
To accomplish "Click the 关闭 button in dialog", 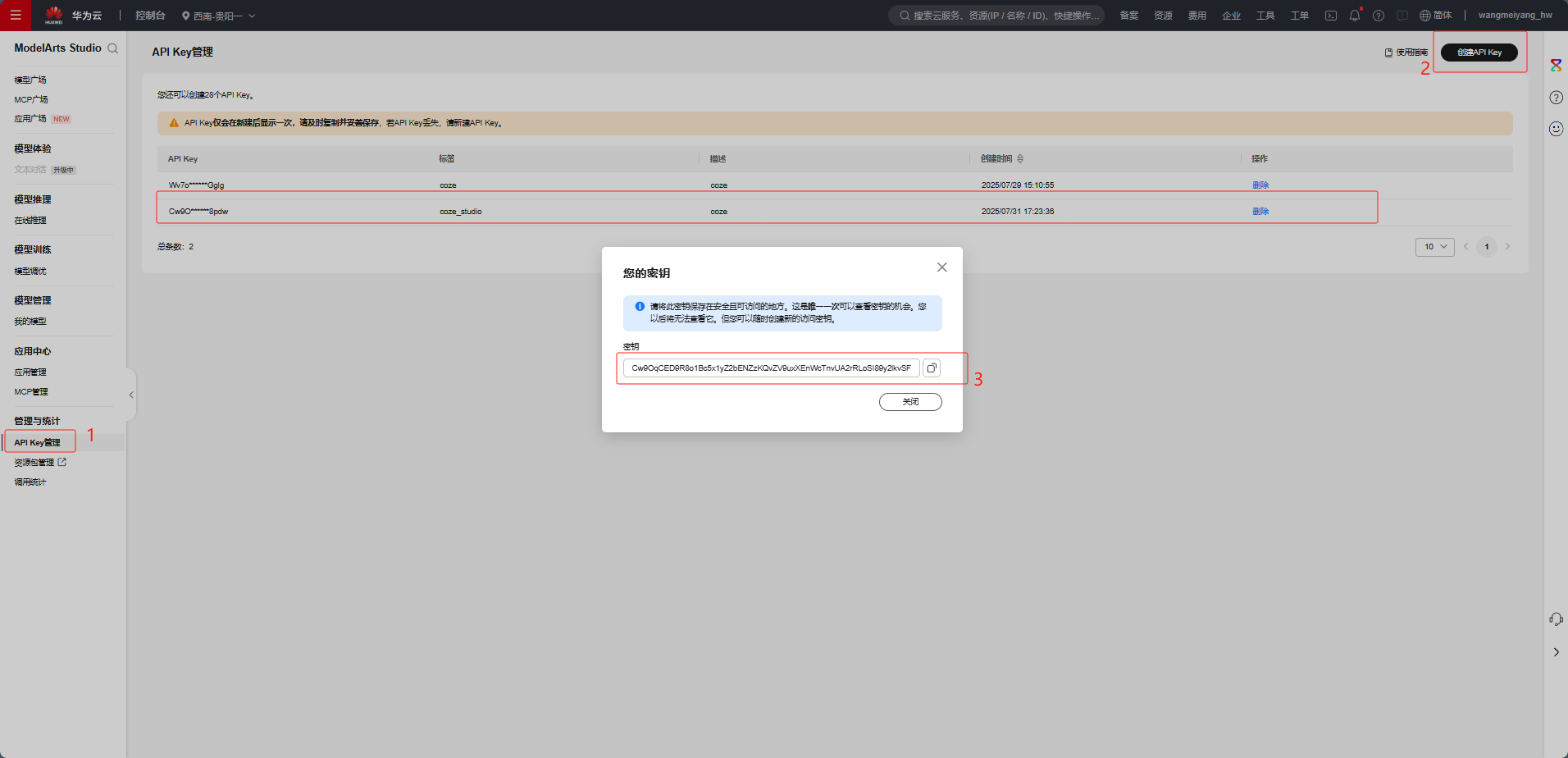I will tap(910, 402).
